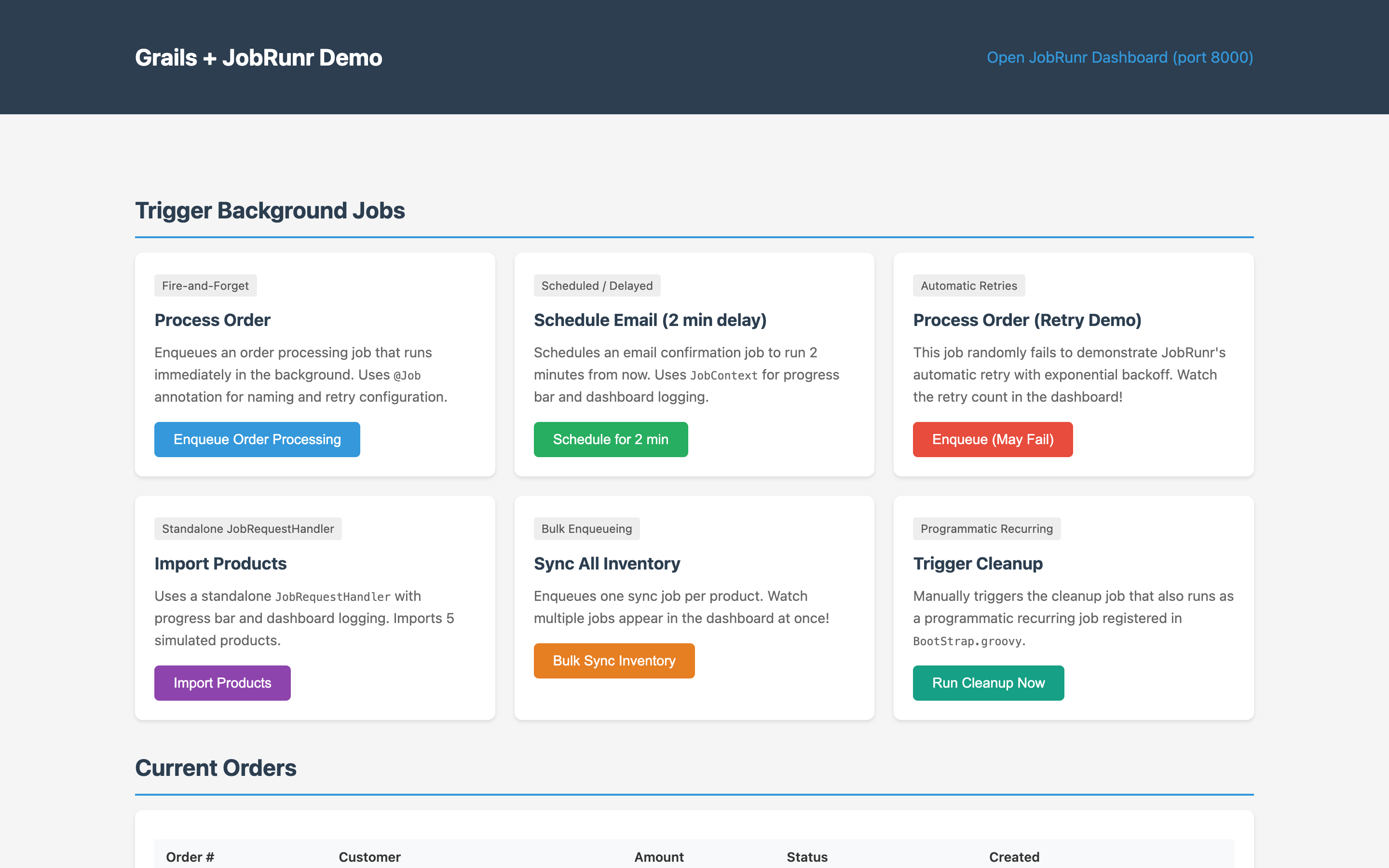Screen dimensions: 1389x868
Task: Click the Process Order (Retry Demo) title
Action: point(1027,320)
